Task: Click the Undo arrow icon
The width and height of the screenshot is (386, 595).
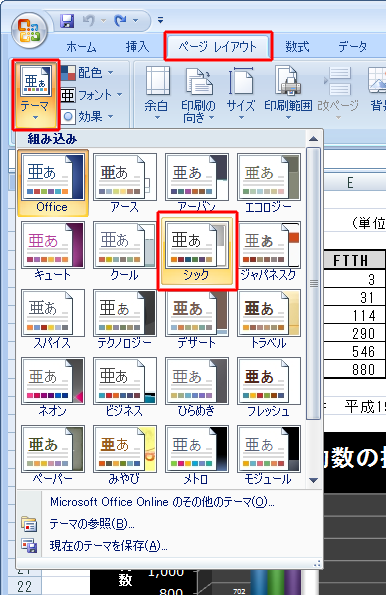Action: click(89, 21)
